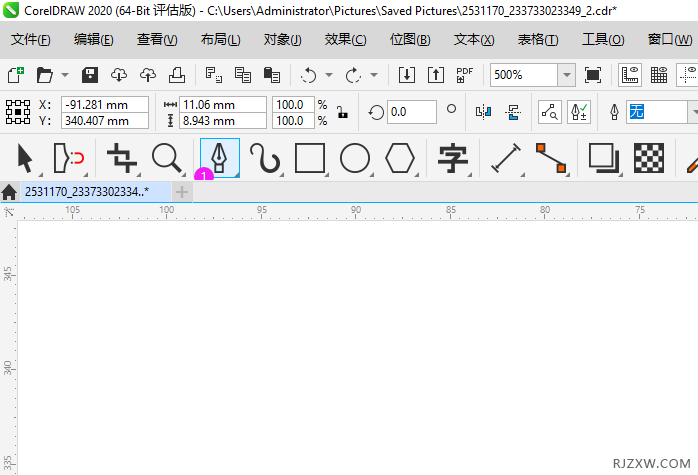Viewport: 698px width, 475px height.
Task: Select the Crop tool
Action: pos(122,158)
